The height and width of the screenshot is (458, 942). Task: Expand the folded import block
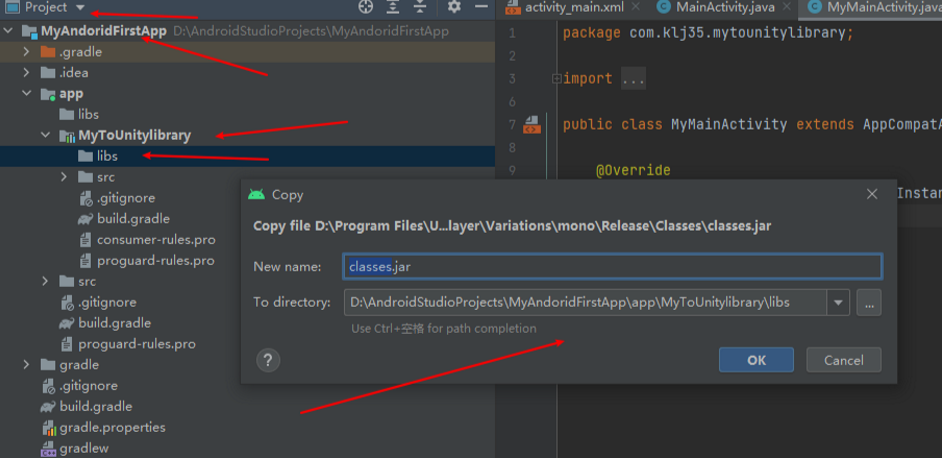click(x=556, y=78)
